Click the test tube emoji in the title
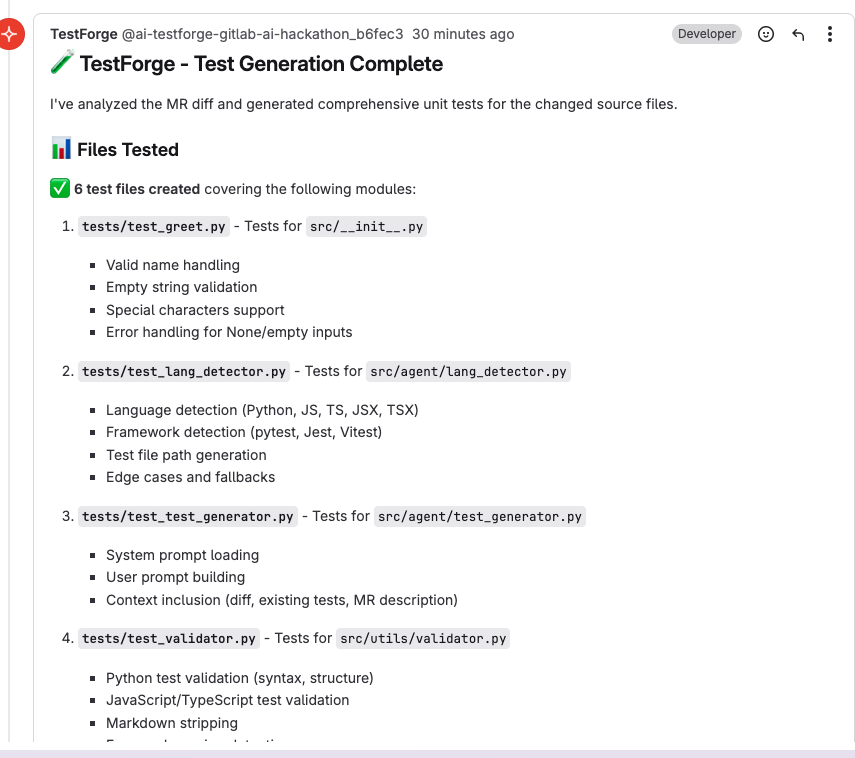The image size is (855, 758). pos(61,64)
